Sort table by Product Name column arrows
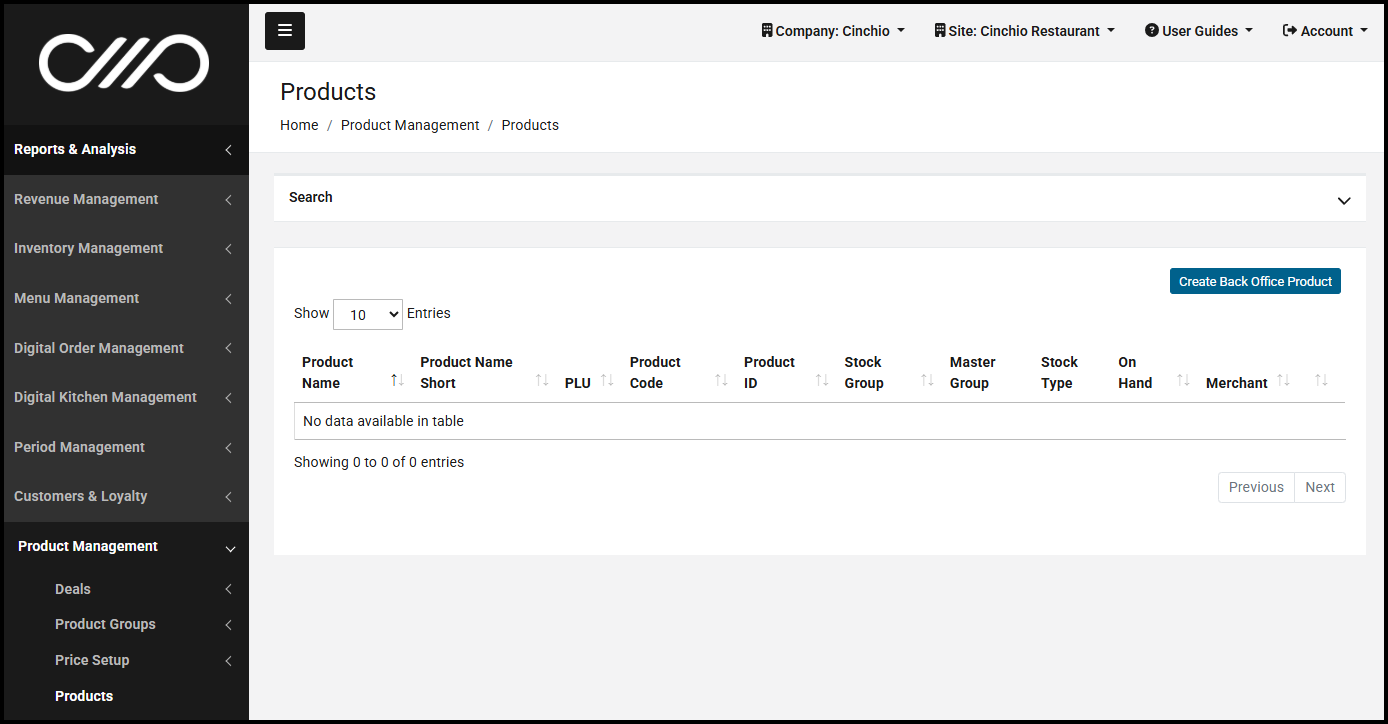Image resolution: width=1388 pixels, height=724 pixels. (x=397, y=381)
